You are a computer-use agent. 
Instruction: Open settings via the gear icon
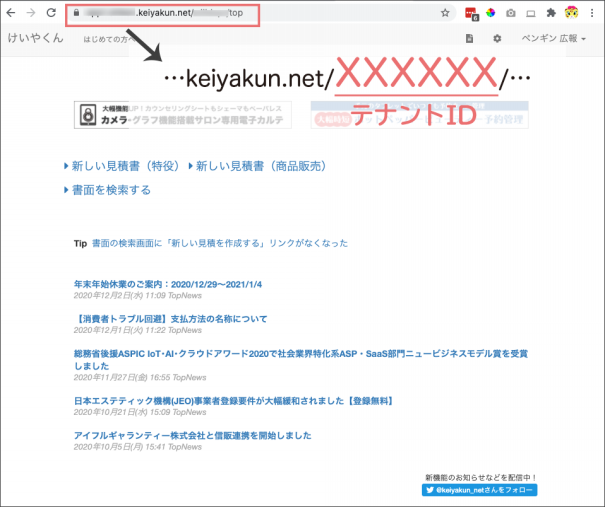[x=497, y=38]
